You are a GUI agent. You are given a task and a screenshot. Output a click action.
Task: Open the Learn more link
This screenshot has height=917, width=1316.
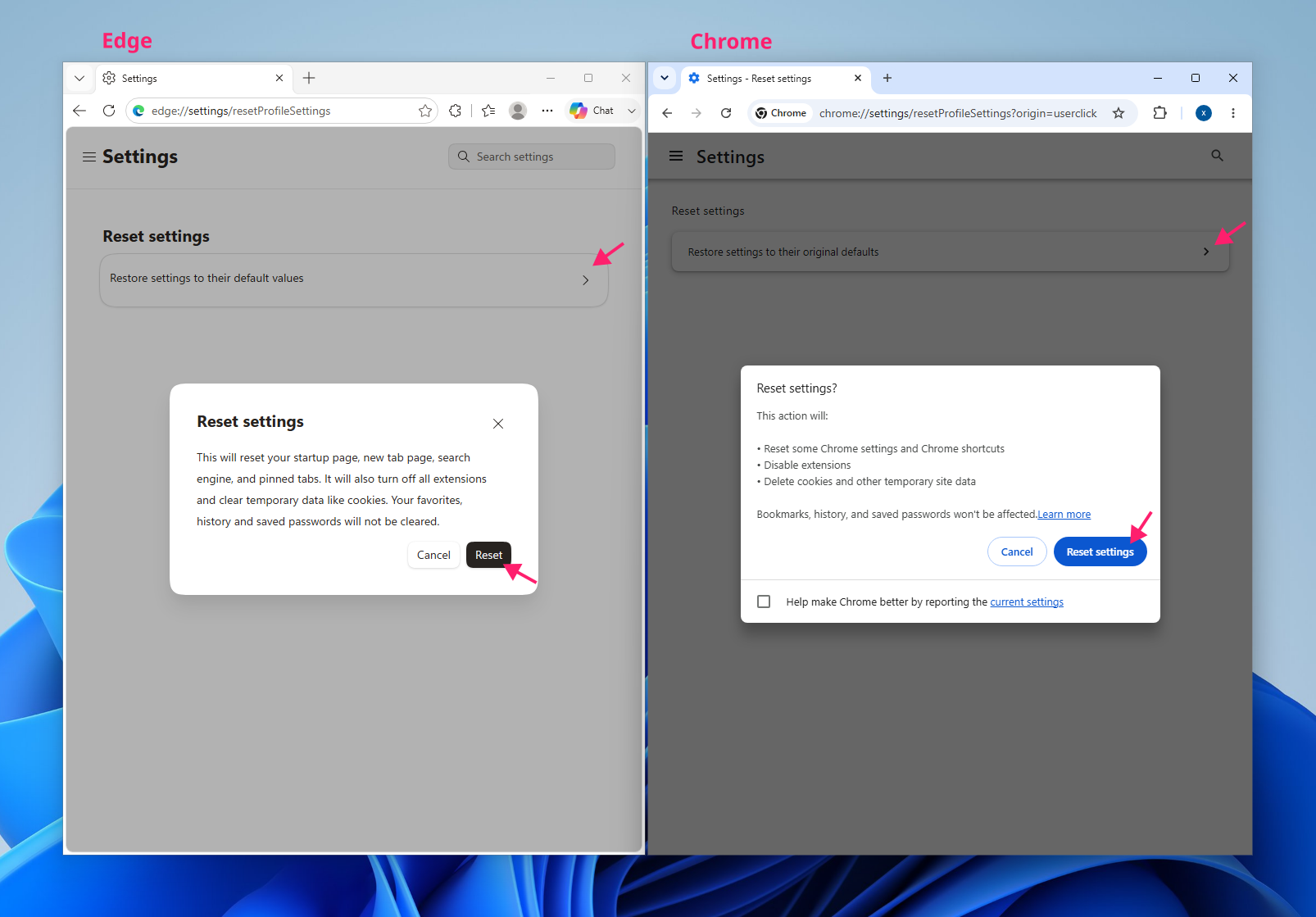click(x=1064, y=515)
